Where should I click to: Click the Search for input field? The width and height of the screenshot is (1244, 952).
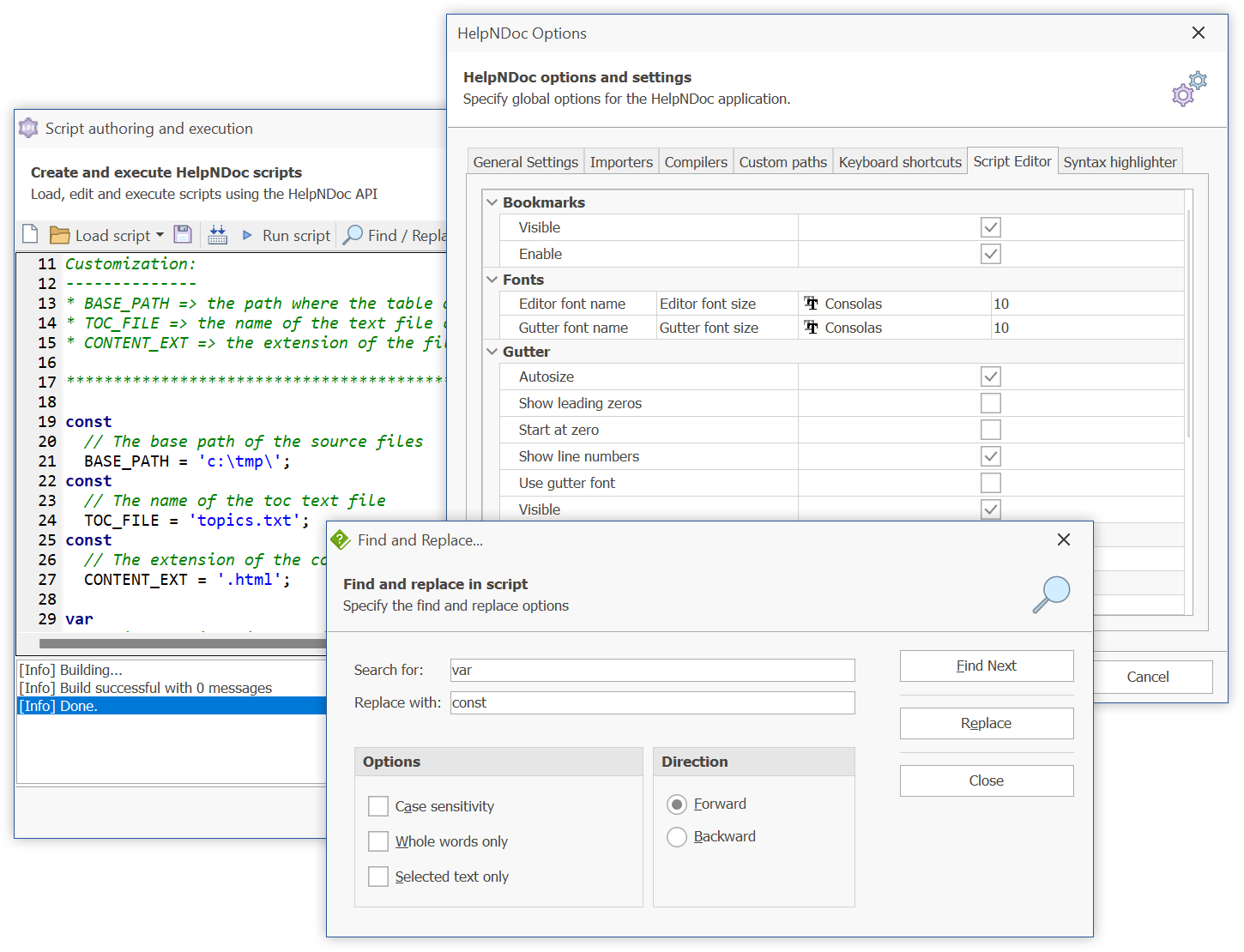coord(652,670)
